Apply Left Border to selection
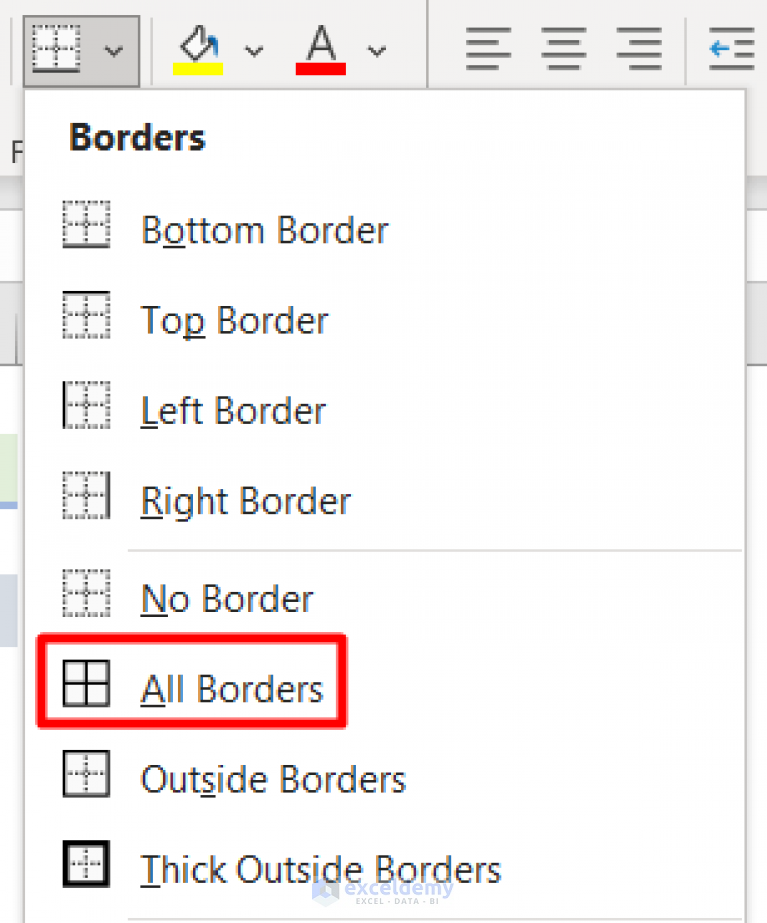The image size is (767, 923). click(234, 411)
